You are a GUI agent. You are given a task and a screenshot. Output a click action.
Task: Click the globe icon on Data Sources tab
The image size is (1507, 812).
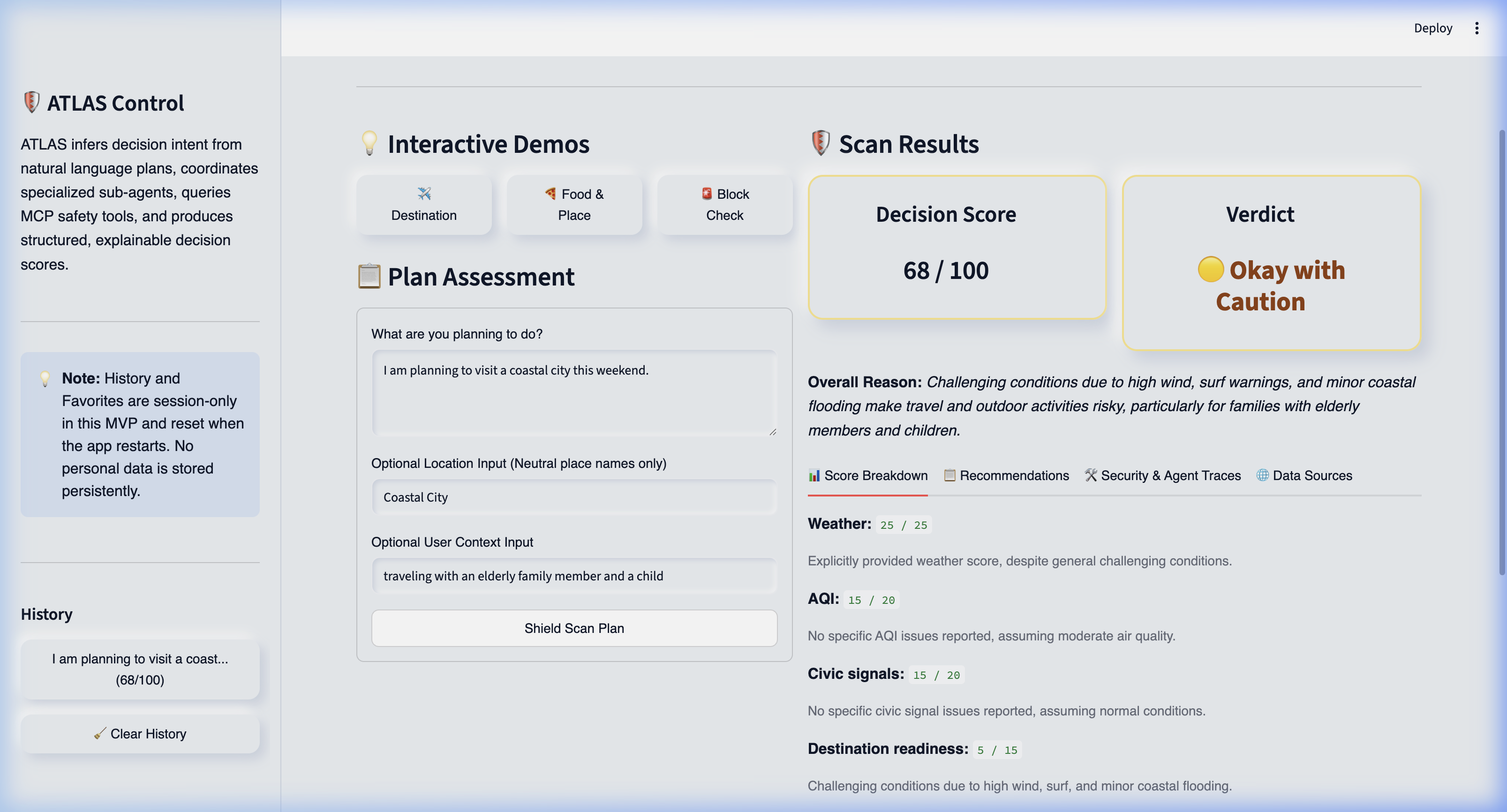pyautogui.click(x=1262, y=475)
